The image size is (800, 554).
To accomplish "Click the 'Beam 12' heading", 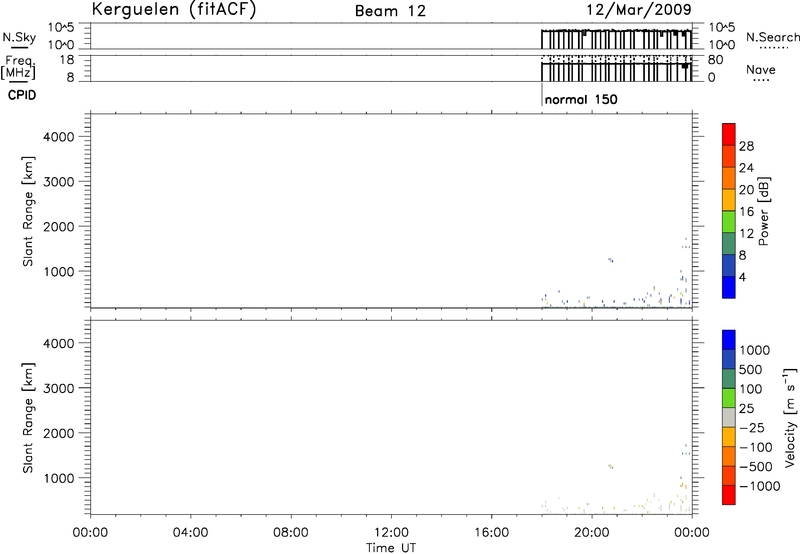I will coord(390,11).
